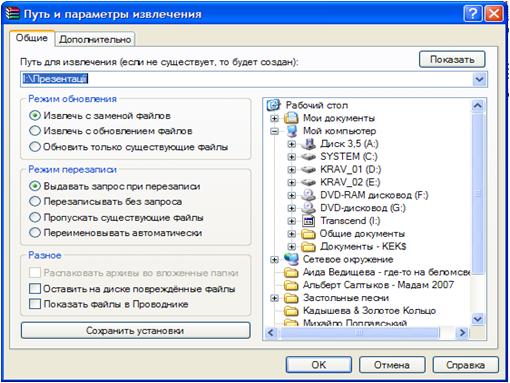
Task: Click the tree's scroll-left arrow
Action: pos(271,332)
